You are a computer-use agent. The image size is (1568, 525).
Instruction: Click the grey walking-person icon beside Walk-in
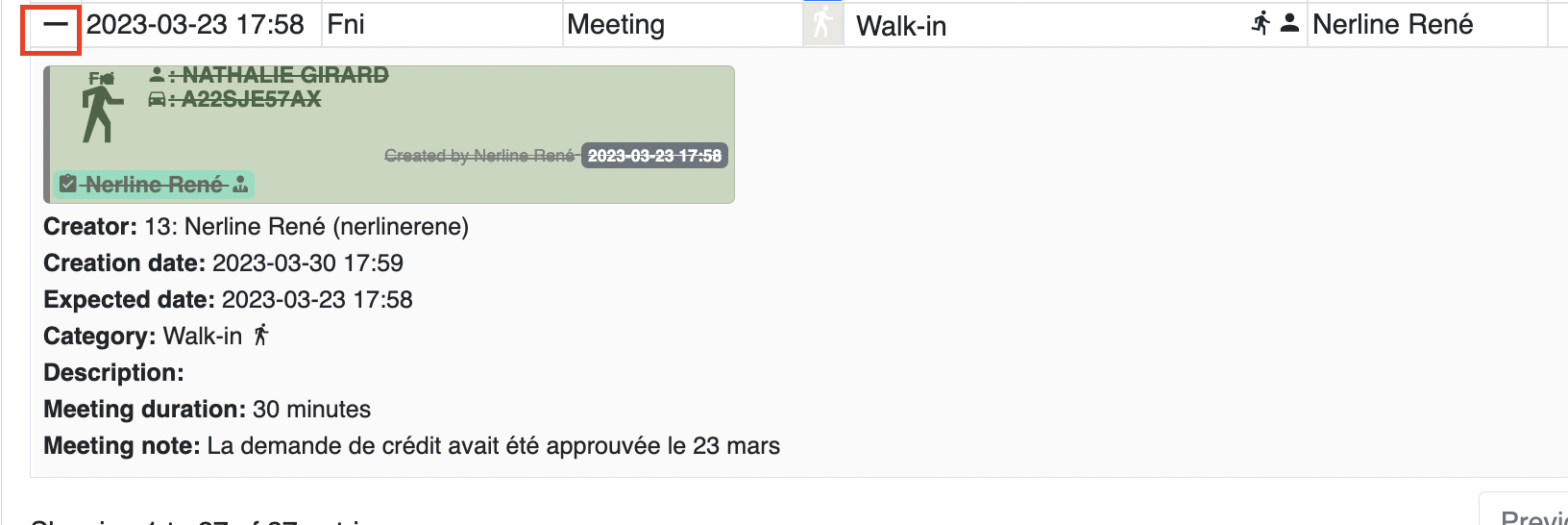[x=822, y=24]
